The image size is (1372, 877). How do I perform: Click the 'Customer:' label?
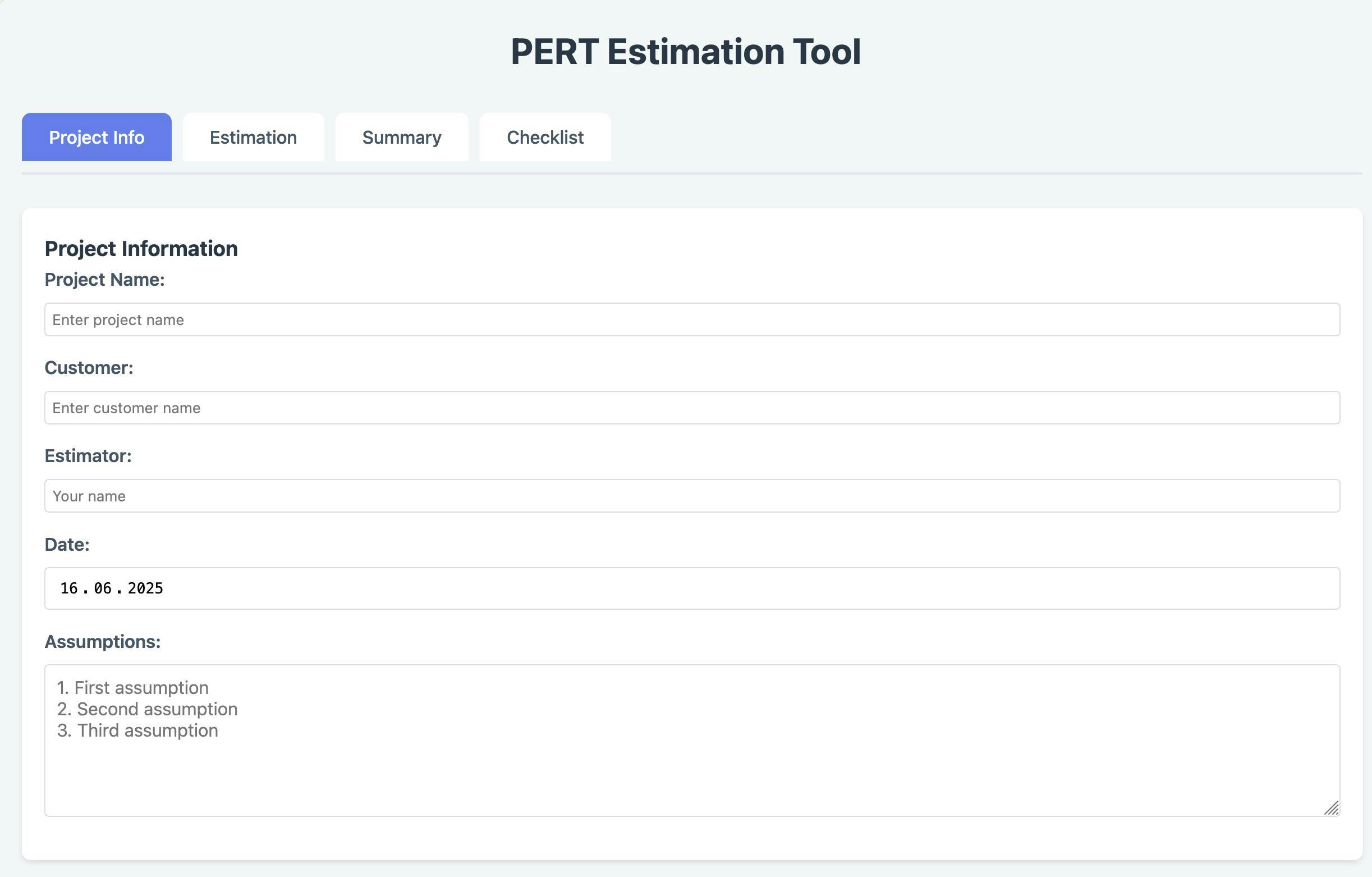(x=89, y=368)
